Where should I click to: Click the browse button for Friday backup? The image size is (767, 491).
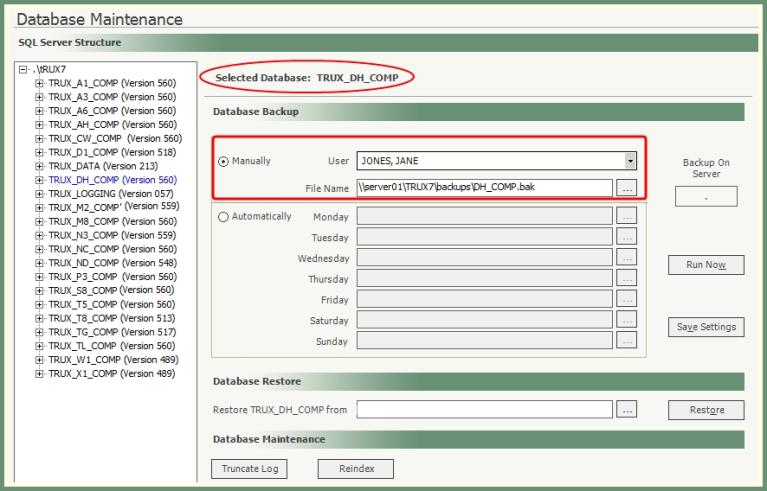click(x=627, y=299)
